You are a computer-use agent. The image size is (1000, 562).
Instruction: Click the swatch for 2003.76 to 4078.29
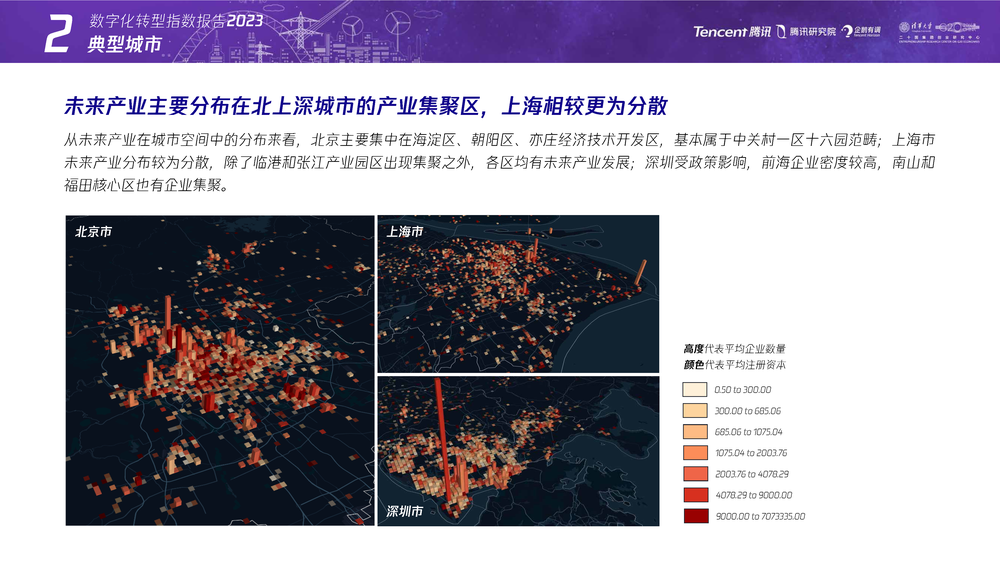click(695, 474)
